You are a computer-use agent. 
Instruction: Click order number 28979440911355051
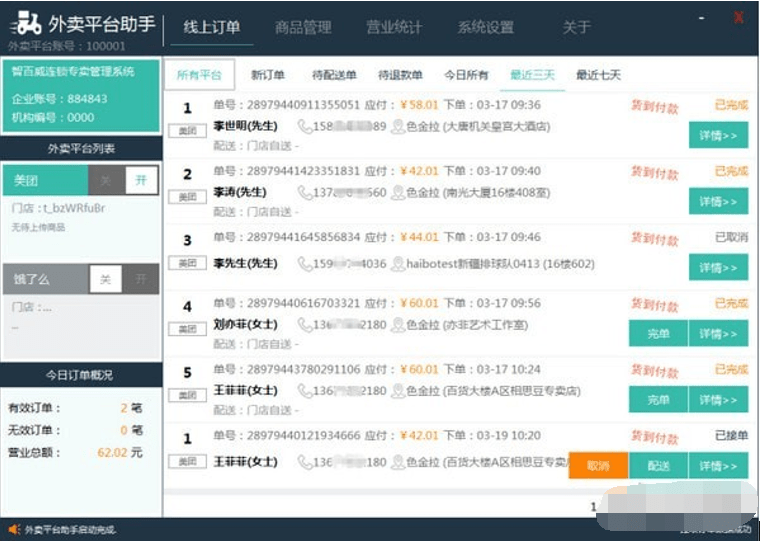tap(303, 105)
